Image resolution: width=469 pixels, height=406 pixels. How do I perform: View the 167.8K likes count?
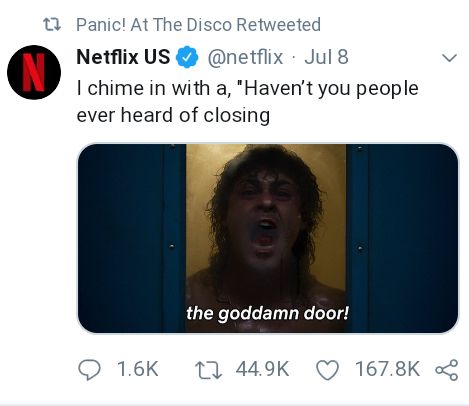pyautogui.click(x=387, y=369)
